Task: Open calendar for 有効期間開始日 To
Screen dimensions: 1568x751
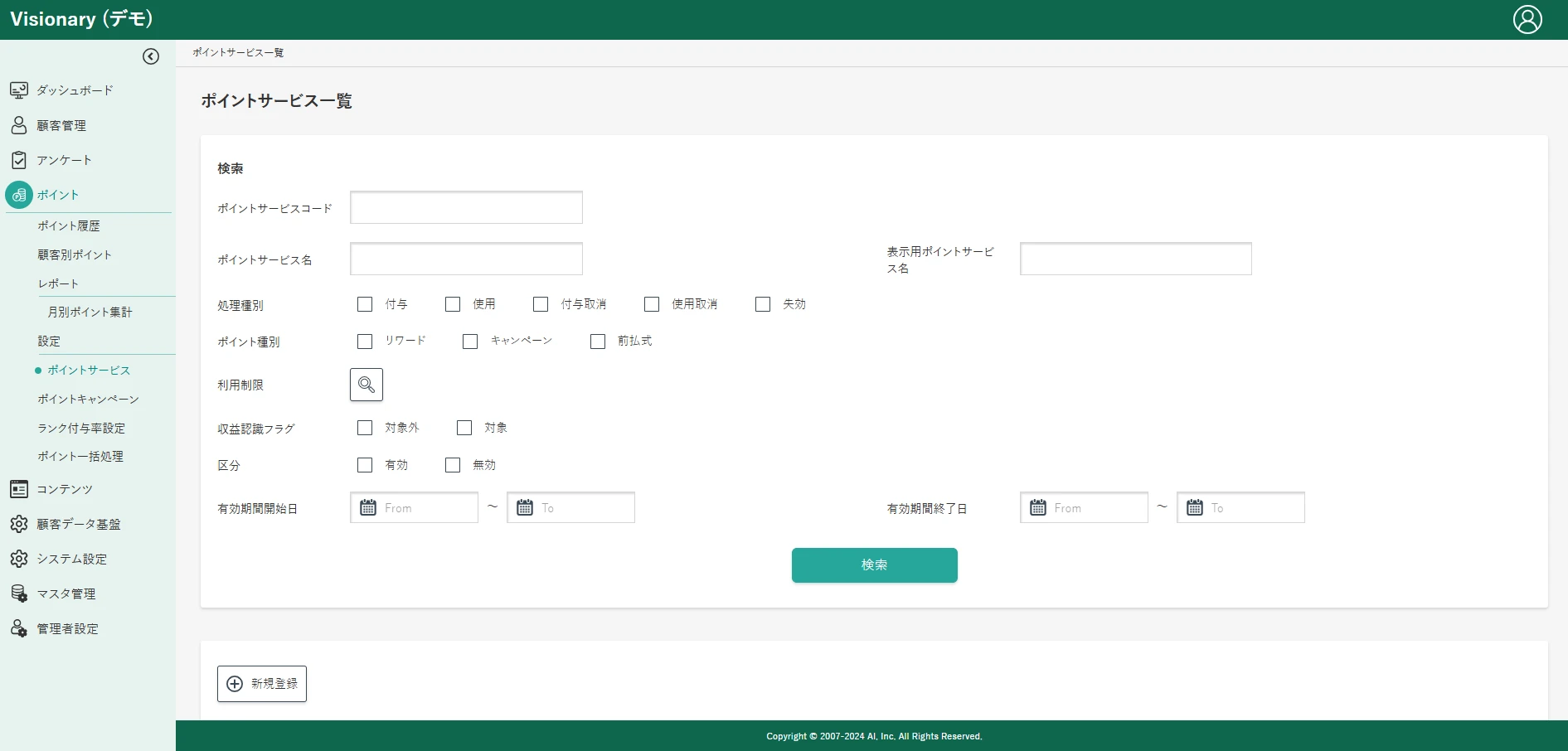Action: 525,507
